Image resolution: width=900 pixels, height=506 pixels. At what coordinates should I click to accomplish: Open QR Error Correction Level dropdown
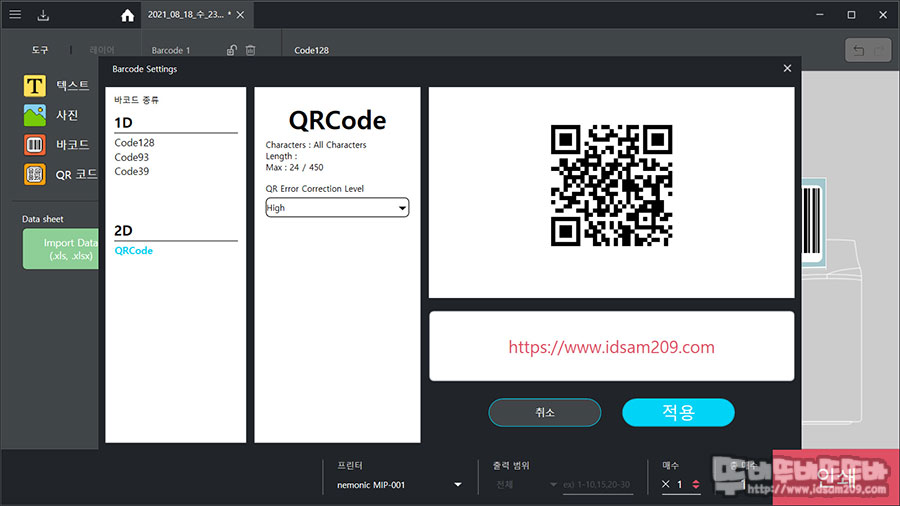[x=338, y=208]
